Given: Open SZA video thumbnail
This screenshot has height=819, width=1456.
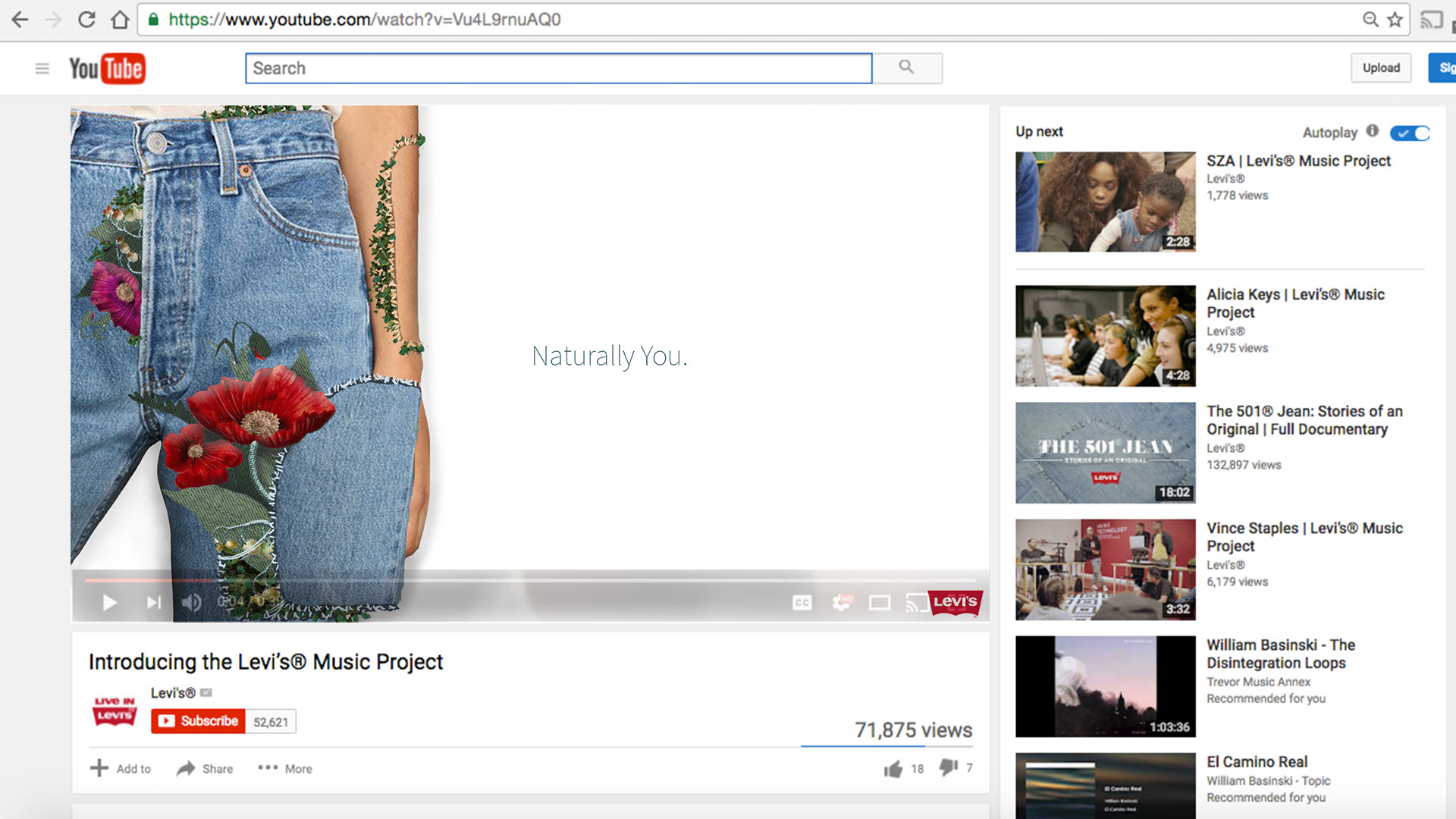Looking at the screenshot, I should pos(1106,202).
